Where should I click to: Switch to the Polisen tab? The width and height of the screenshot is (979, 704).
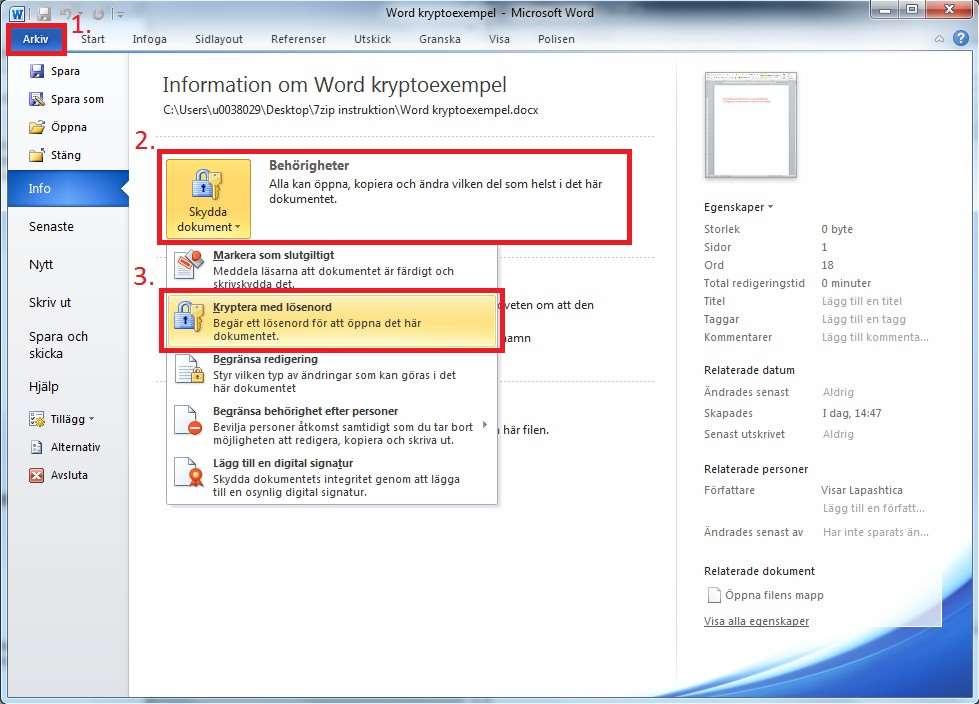[x=556, y=39]
